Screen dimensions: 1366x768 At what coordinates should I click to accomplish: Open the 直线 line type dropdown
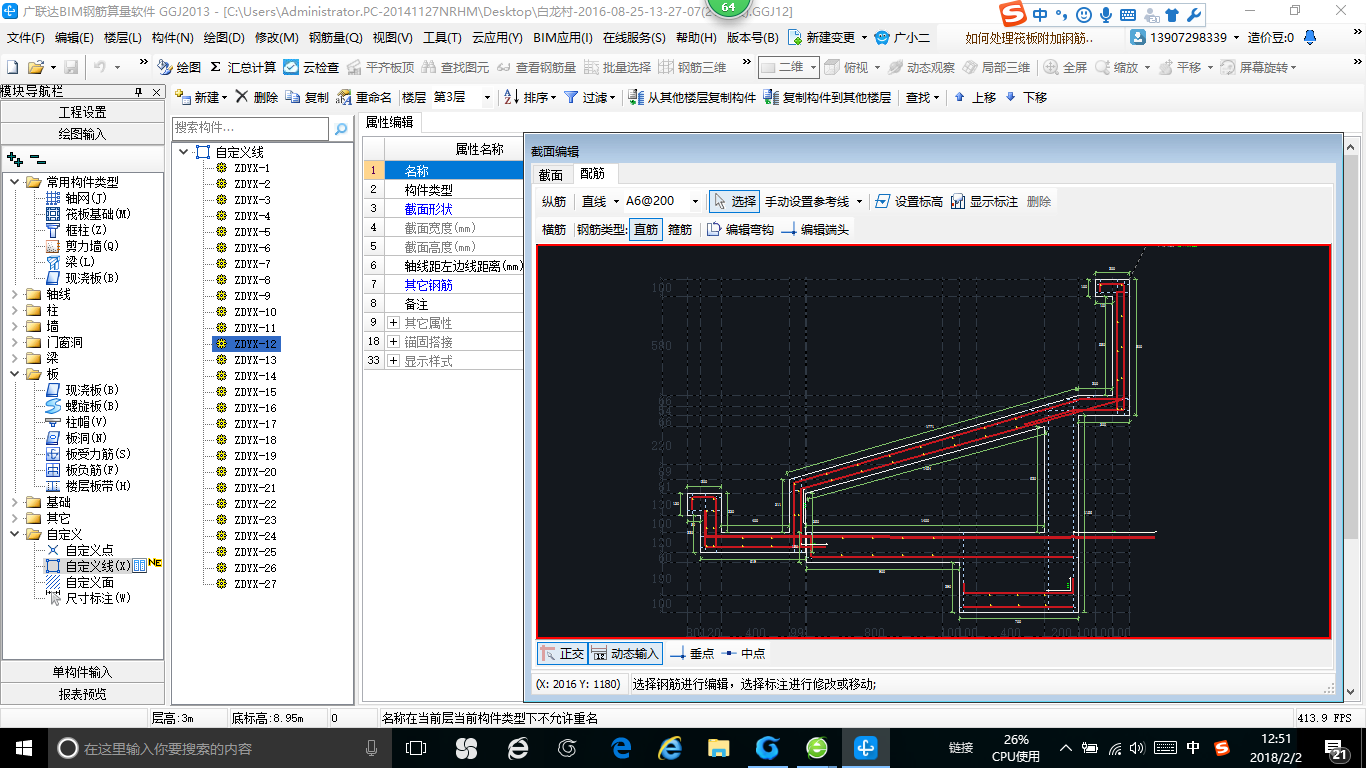(616, 201)
